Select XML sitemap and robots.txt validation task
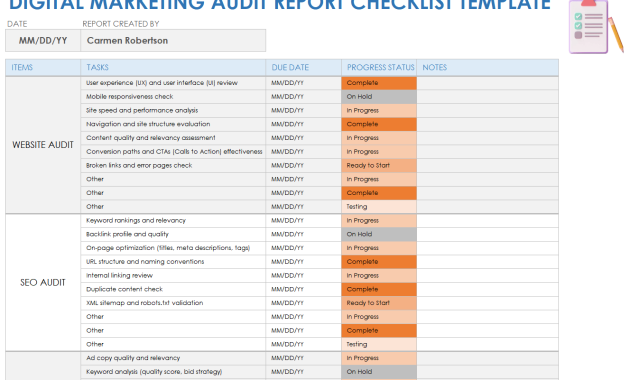 tap(173, 303)
